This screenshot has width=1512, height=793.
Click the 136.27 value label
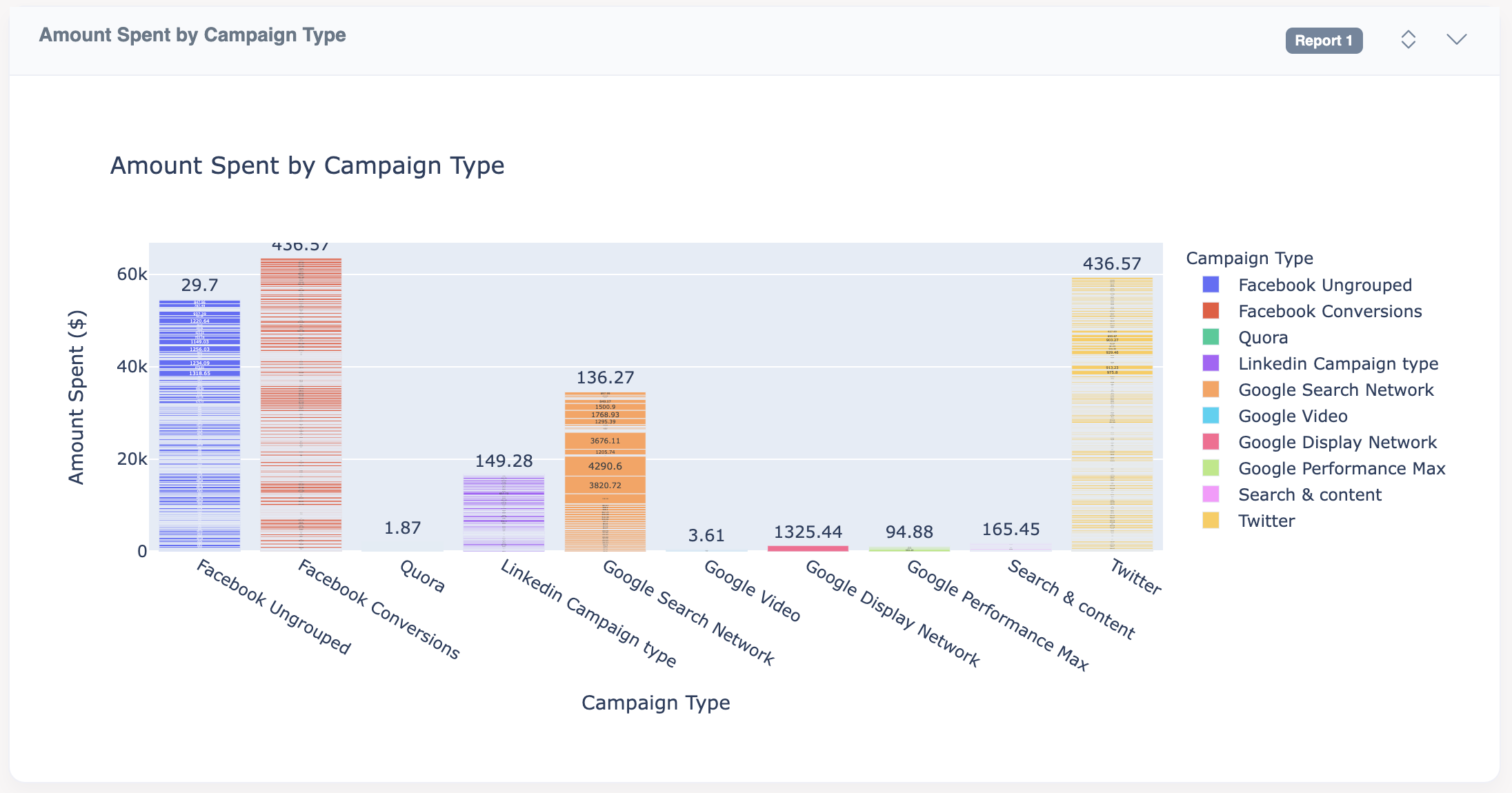[x=605, y=377]
